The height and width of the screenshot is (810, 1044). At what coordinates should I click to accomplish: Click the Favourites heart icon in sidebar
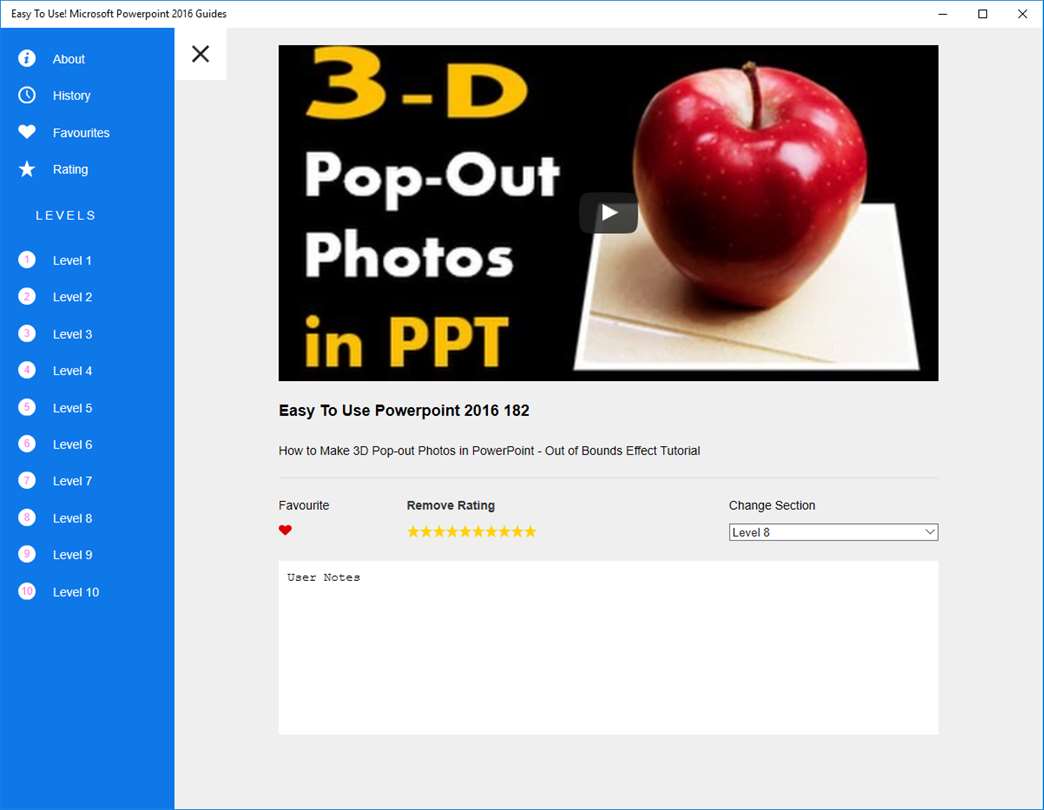(27, 132)
